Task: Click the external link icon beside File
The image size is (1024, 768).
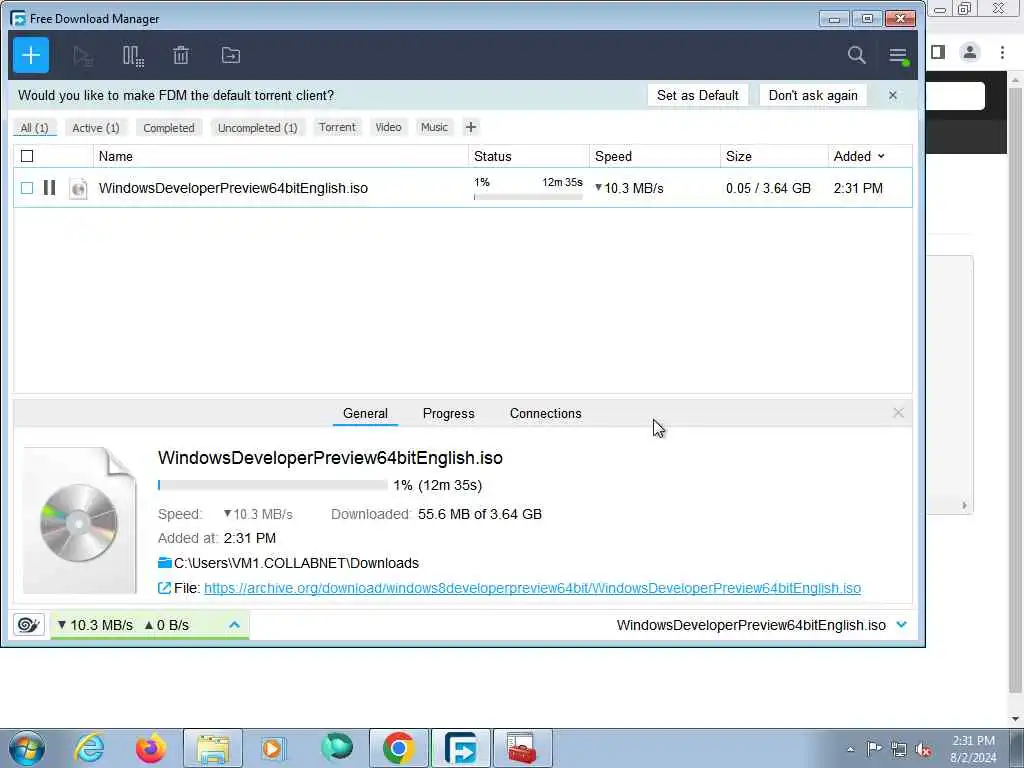Action: pos(165,588)
